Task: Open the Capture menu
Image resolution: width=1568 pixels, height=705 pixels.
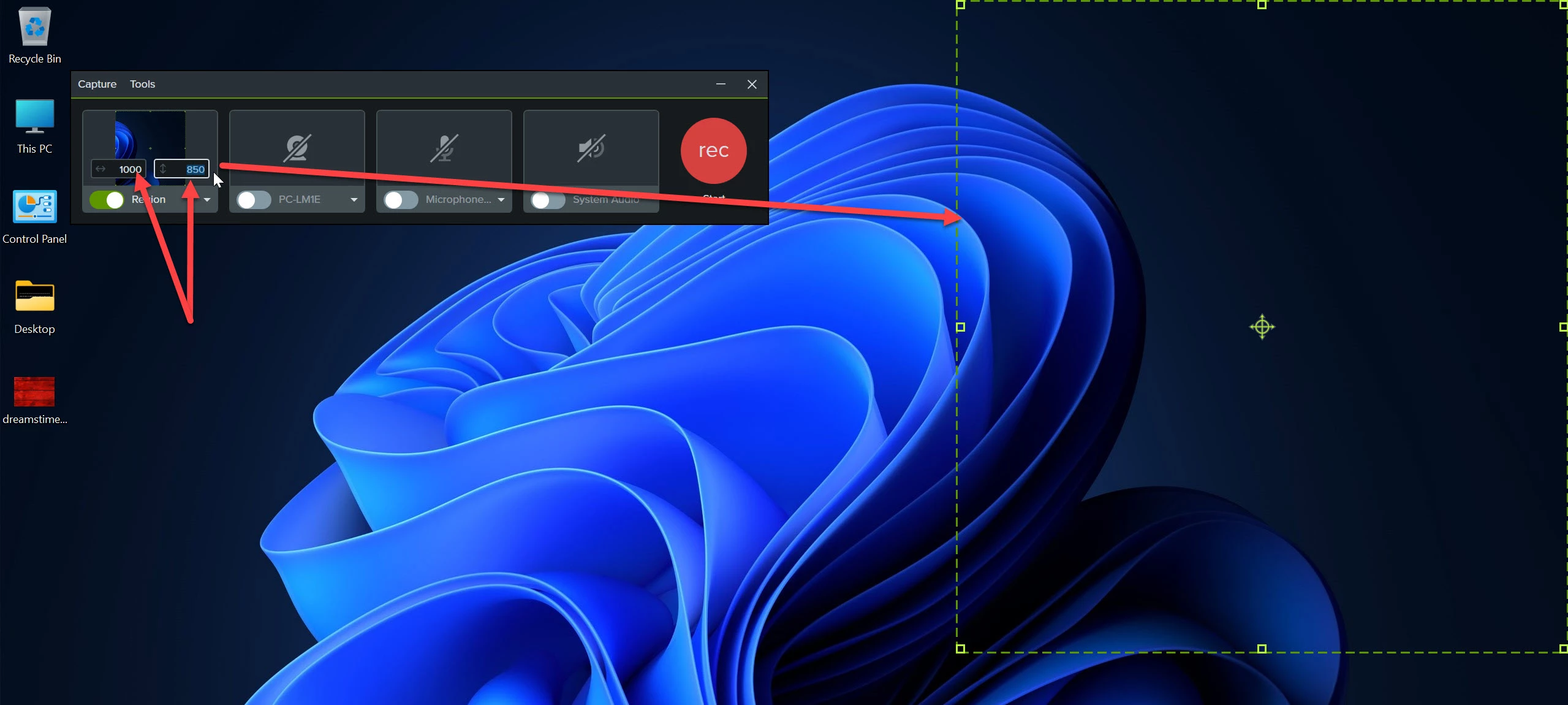Action: (x=97, y=84)
